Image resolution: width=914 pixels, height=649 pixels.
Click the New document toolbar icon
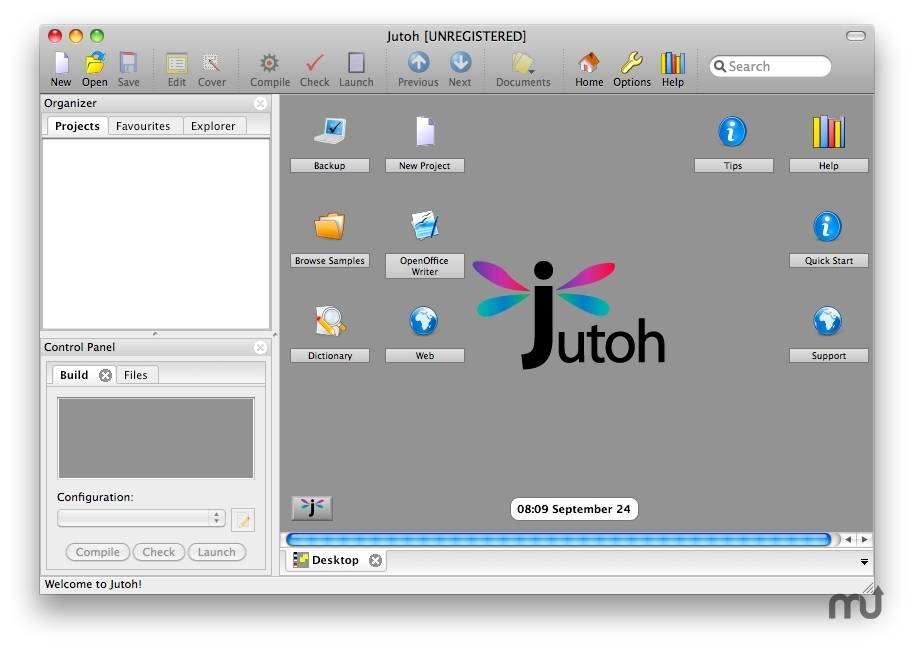pos(61,63)
